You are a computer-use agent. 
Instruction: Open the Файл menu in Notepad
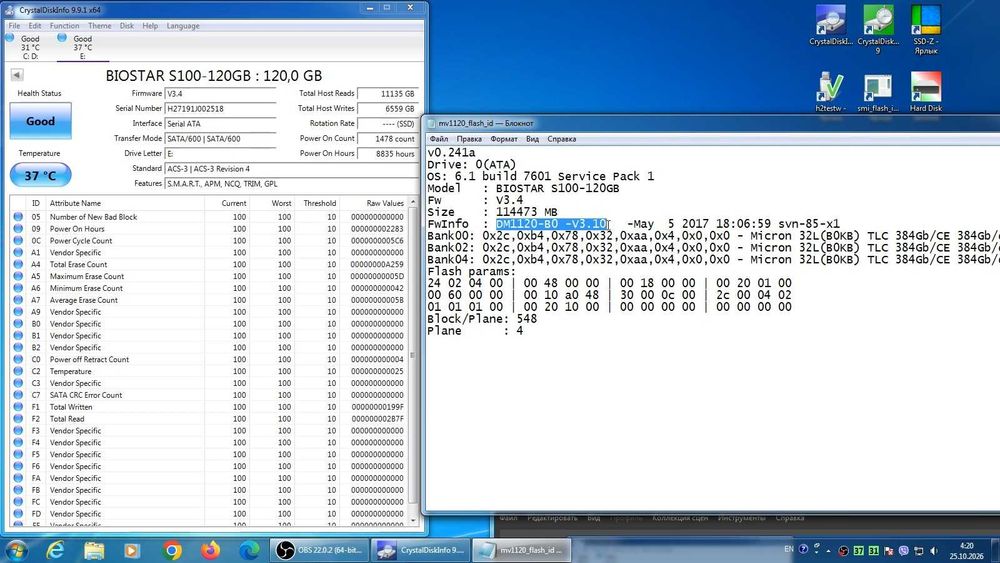pyautogui.click(x=439, y=139)
